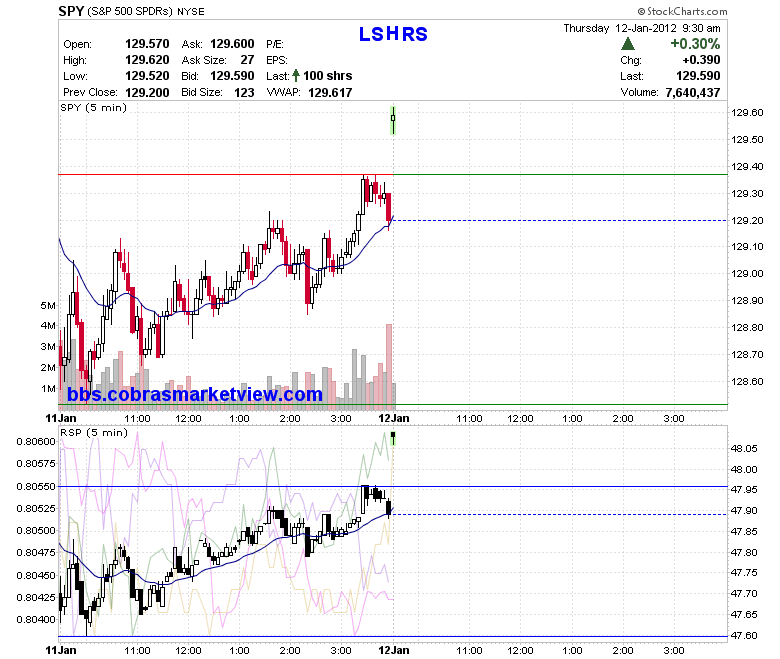Click the VWAP value 129.617
This screenshot has height=659, width=780.
point(330,93)
